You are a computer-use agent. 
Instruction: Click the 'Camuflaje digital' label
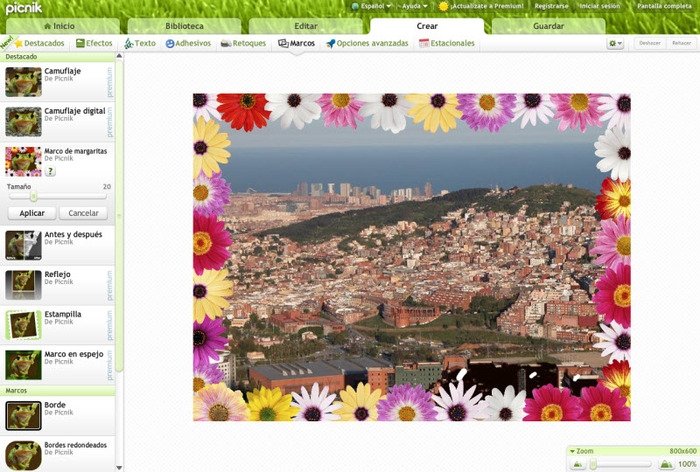pos(75,111)
